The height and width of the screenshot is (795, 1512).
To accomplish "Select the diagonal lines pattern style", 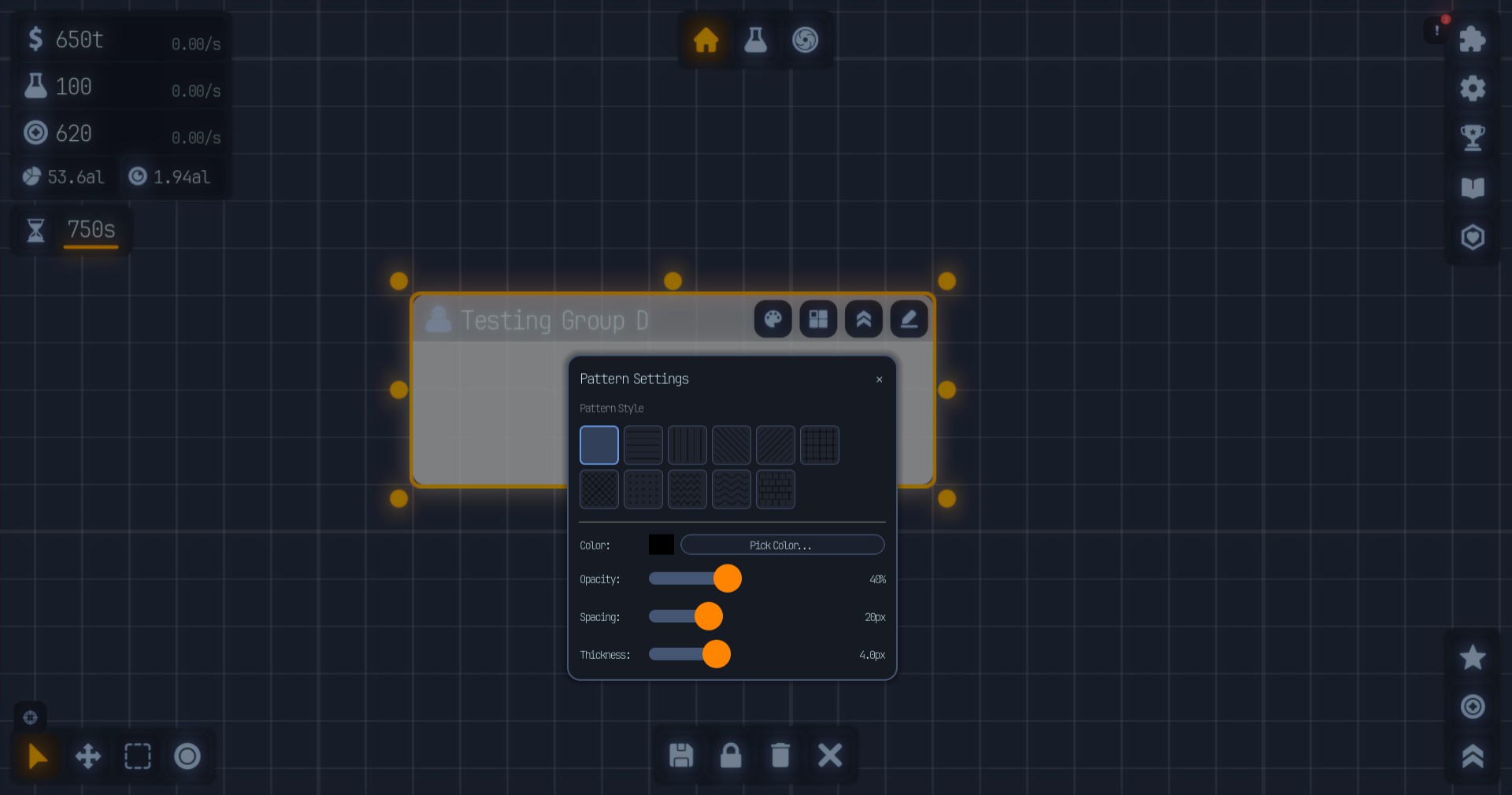I will click(732, 445).
